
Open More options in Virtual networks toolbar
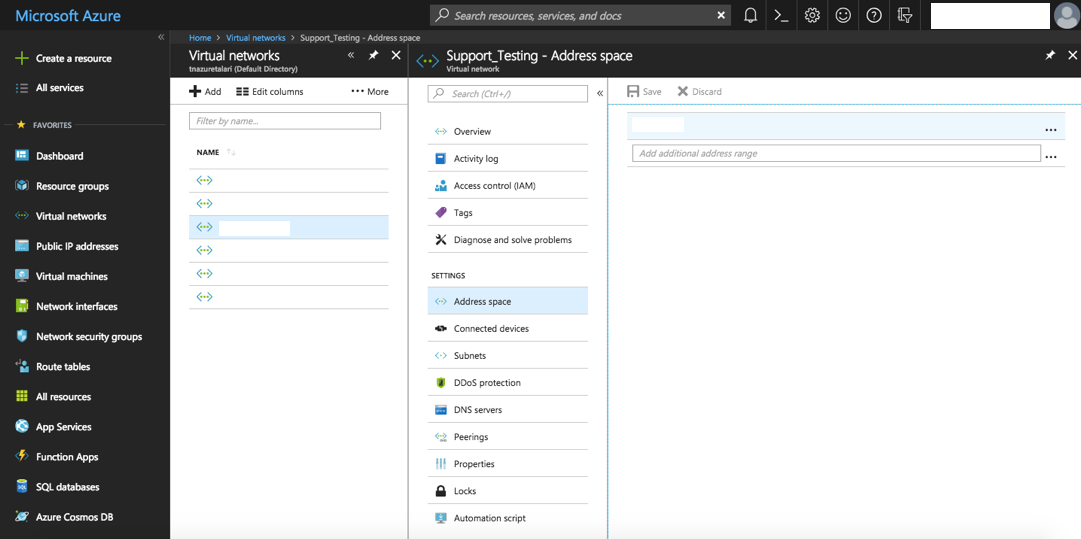click(370, 91)
